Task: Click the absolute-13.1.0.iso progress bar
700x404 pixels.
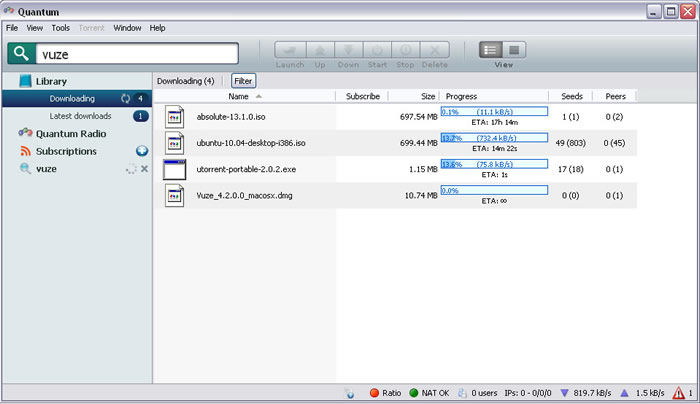Action: [x=494, y=112]
